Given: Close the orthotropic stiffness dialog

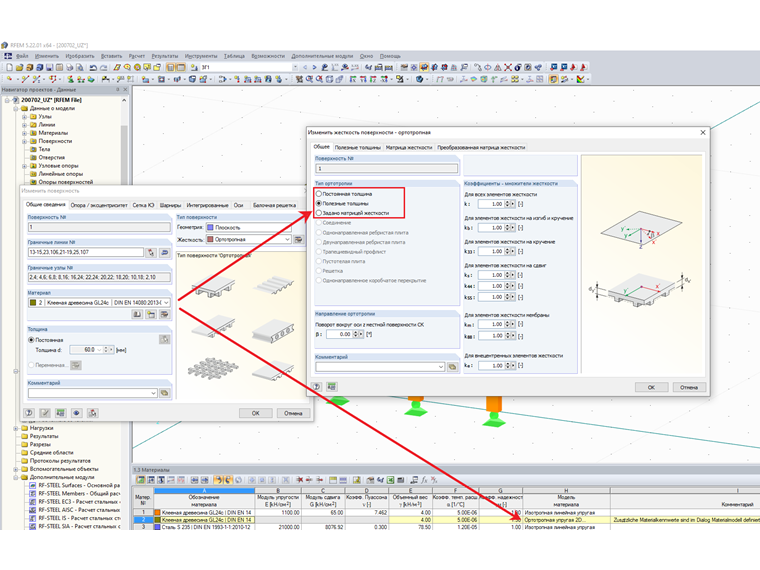Looking at the screenshot, I should [x=703, y=132].
